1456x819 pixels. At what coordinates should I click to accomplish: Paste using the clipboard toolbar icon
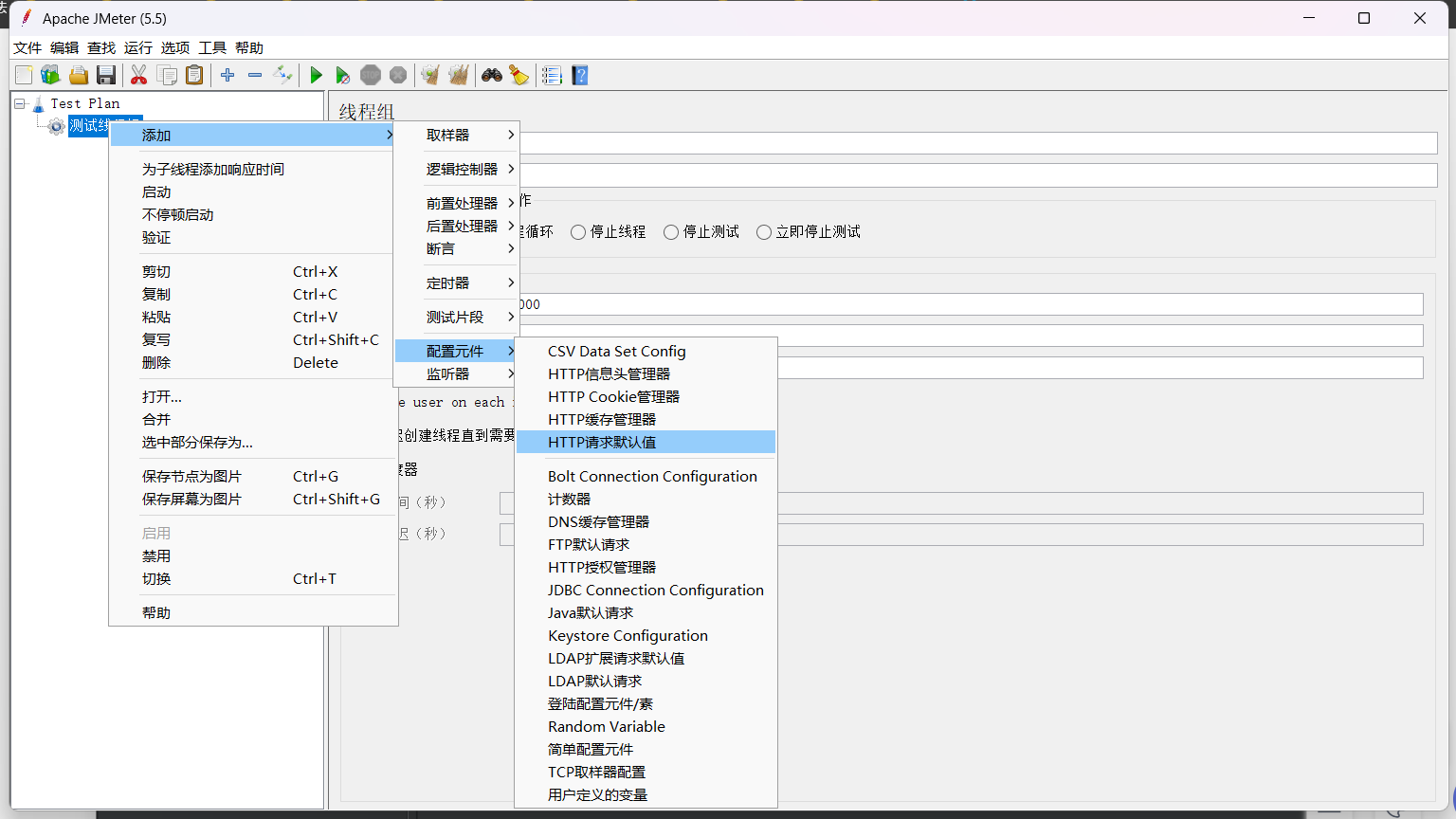(x=194, y=75)
